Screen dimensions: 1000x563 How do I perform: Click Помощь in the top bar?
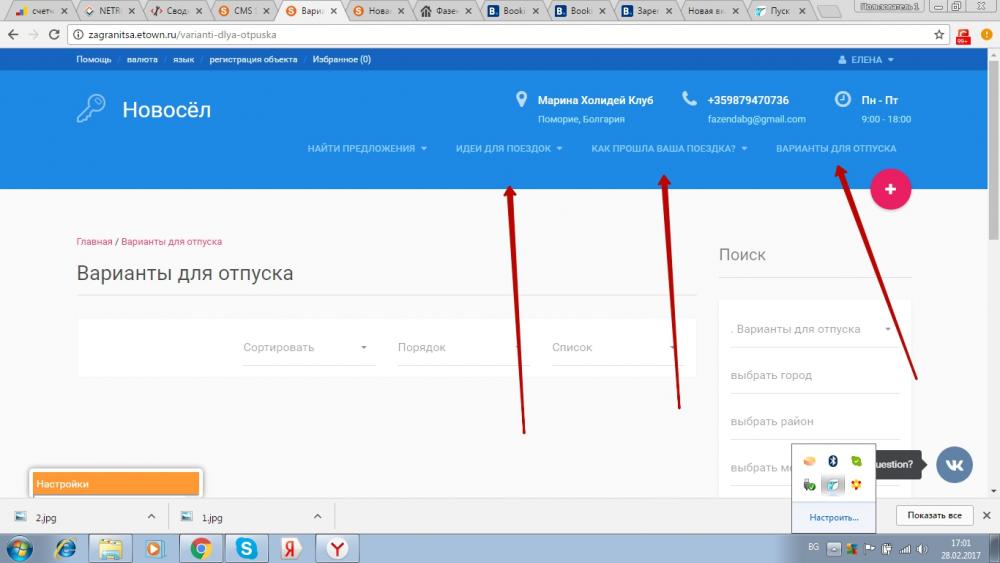pyautogui.click(x=94, y=59)
